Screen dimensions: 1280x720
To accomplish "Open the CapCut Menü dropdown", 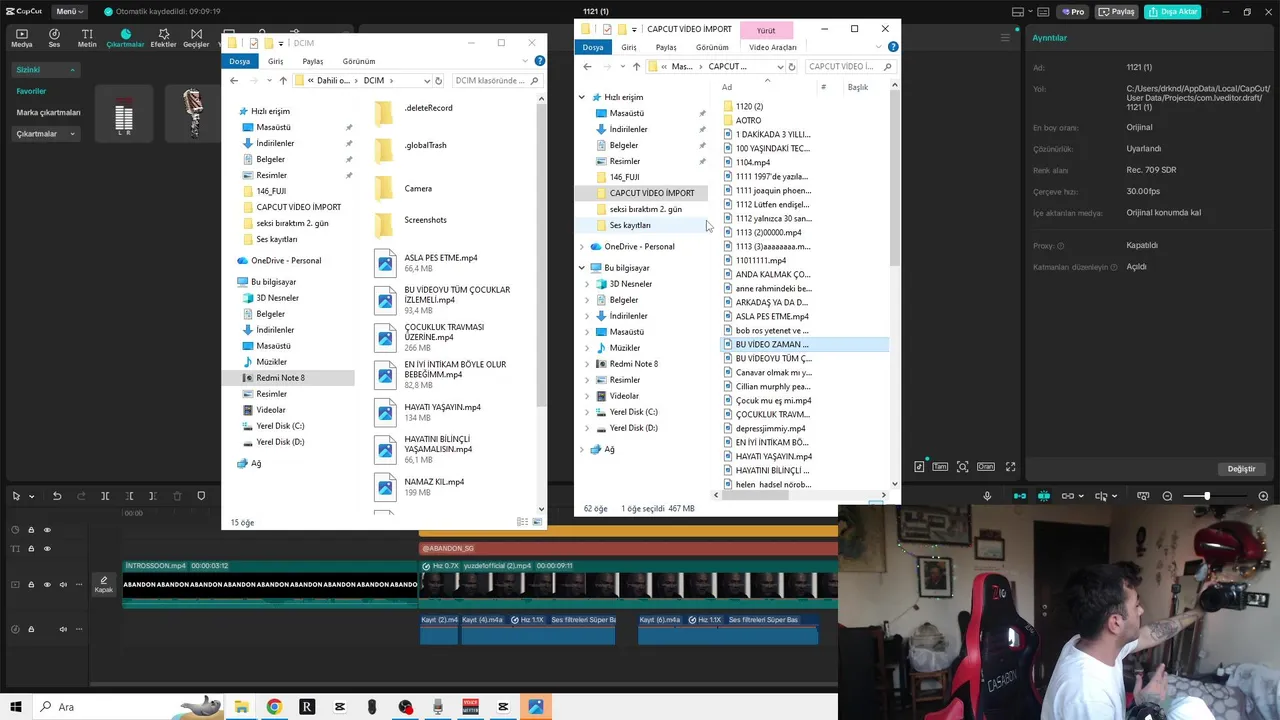I will [x=69, y=11].
